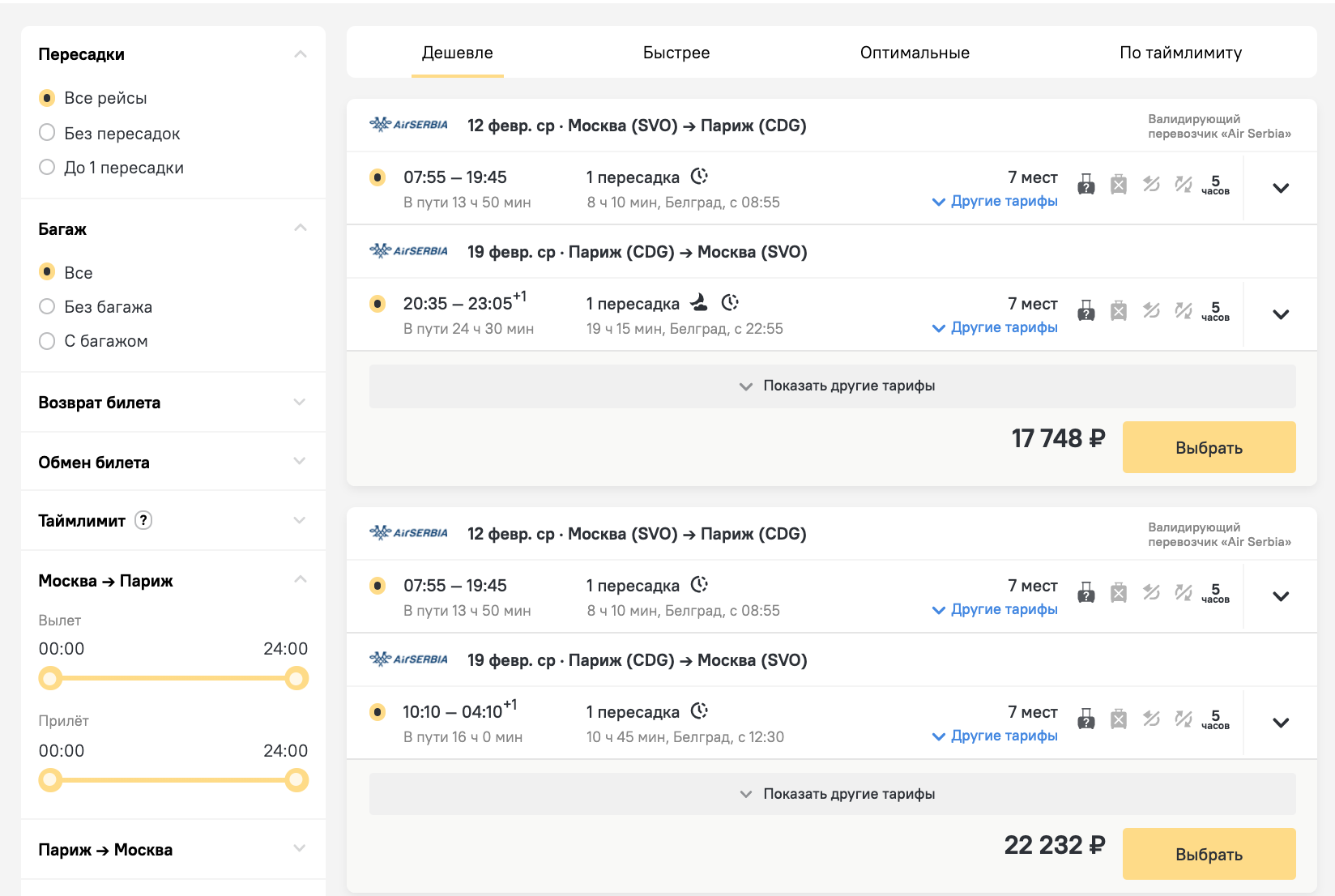
Task: Select the 20:35 – 23:05 flight radio button
Action: (377, 304)
